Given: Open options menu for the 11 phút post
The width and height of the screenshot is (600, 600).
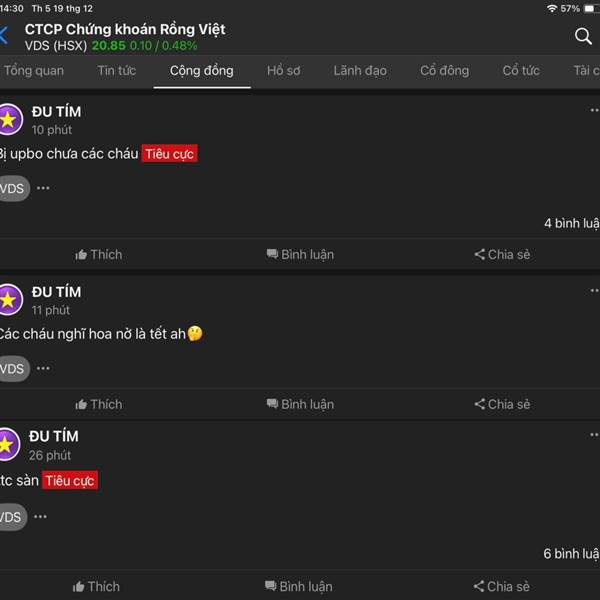Looking at the screenshot, I should (594, 290).
